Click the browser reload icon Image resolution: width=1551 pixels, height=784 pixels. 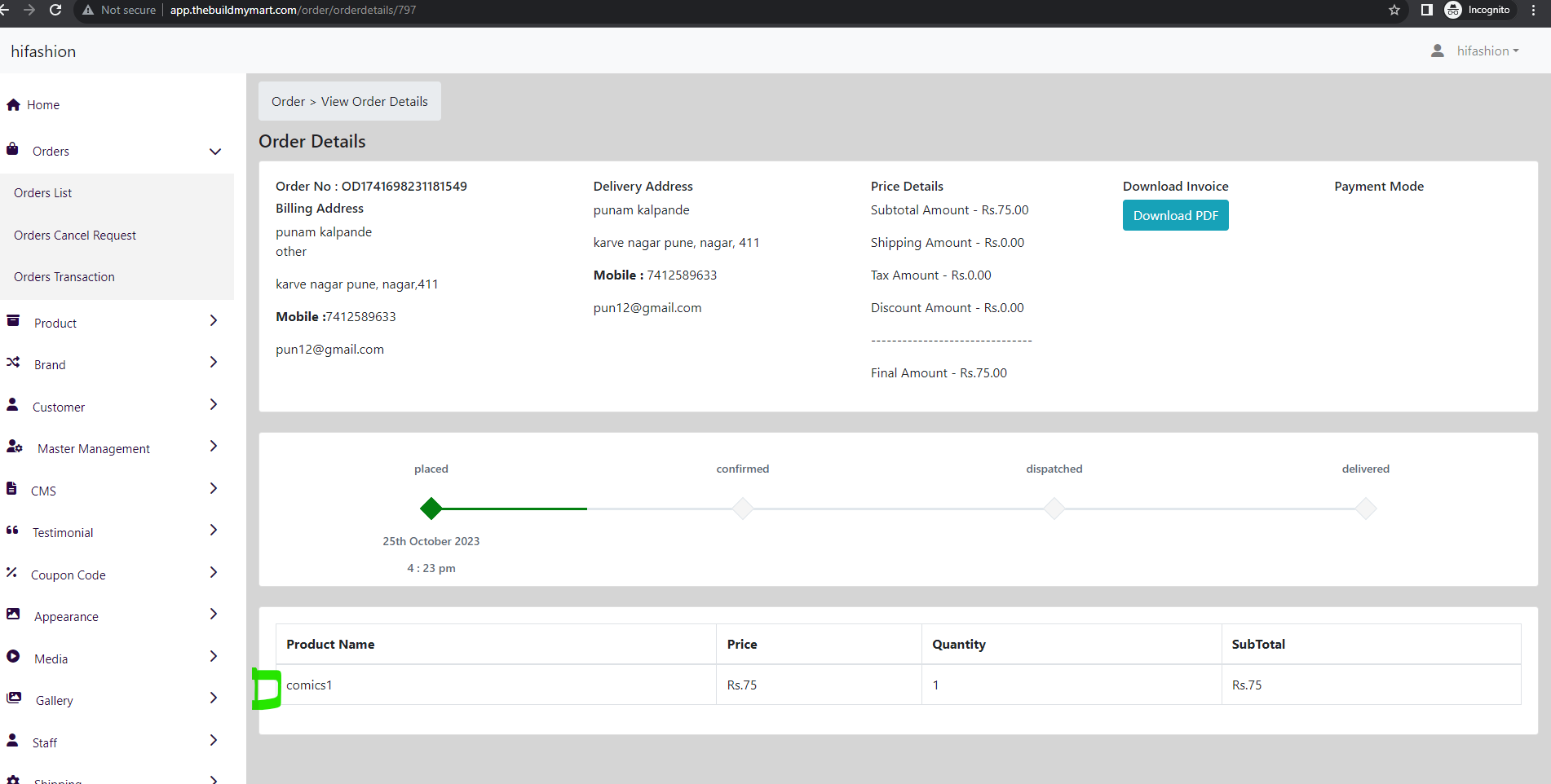click(x=55, y=10)
